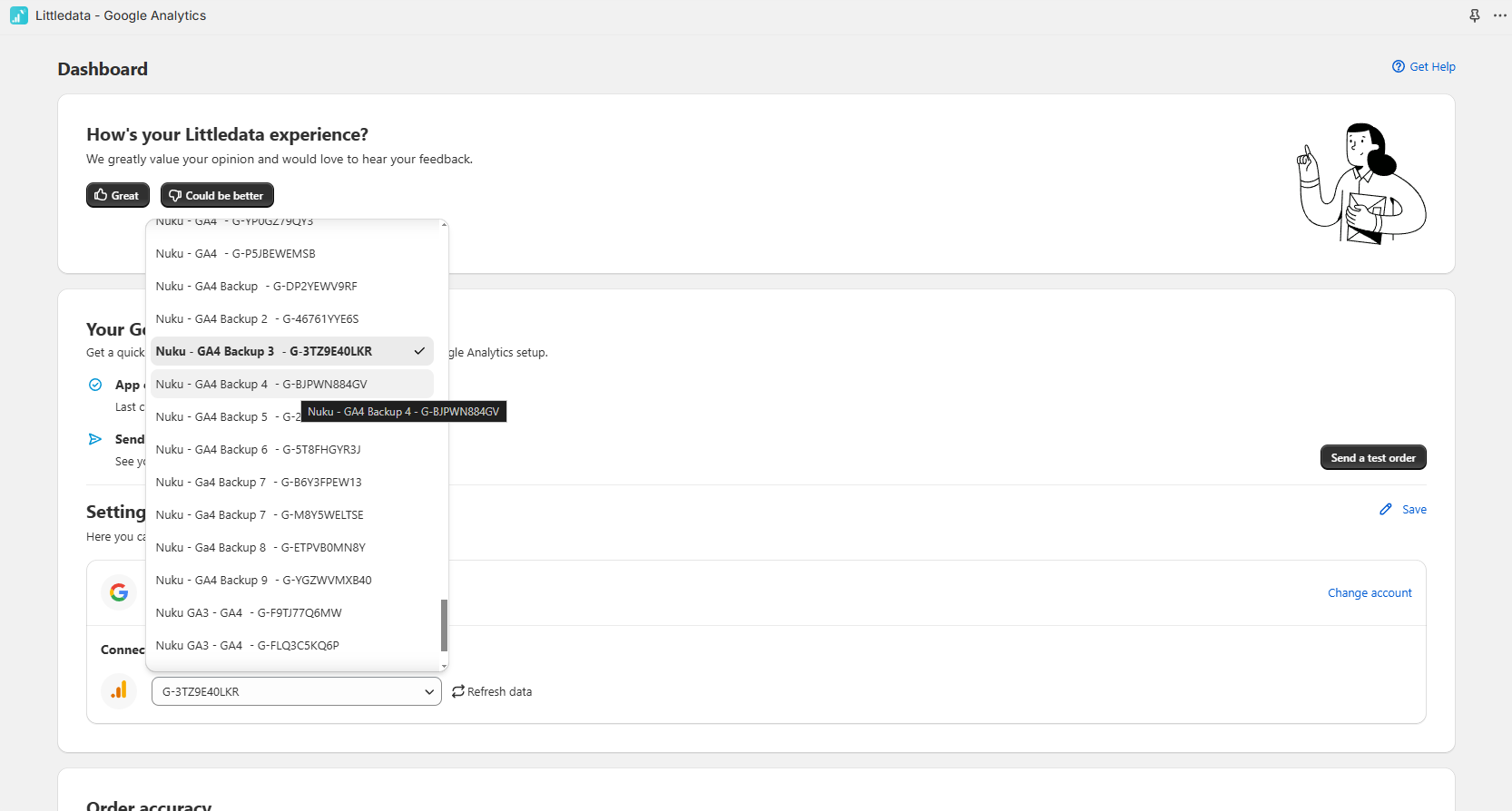Open the Get Help link
The height and width of the screenshot is (811, 1512).
tap(1432, 66)
